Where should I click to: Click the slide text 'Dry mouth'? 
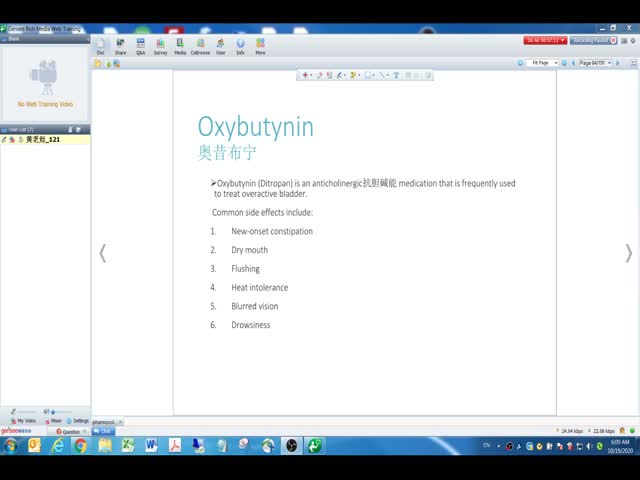pos(249,250)
